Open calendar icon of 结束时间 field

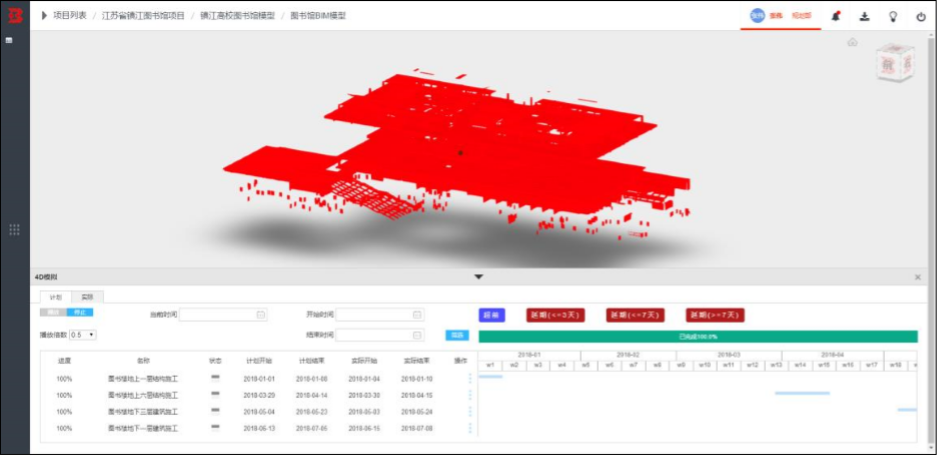tap(417, 335)
